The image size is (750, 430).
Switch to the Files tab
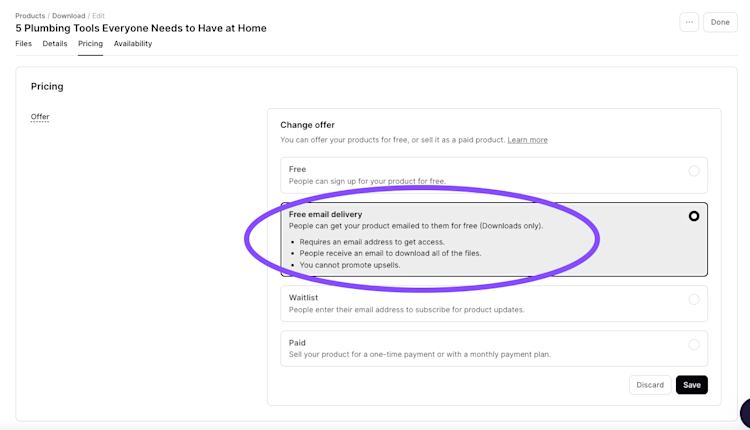23,44
